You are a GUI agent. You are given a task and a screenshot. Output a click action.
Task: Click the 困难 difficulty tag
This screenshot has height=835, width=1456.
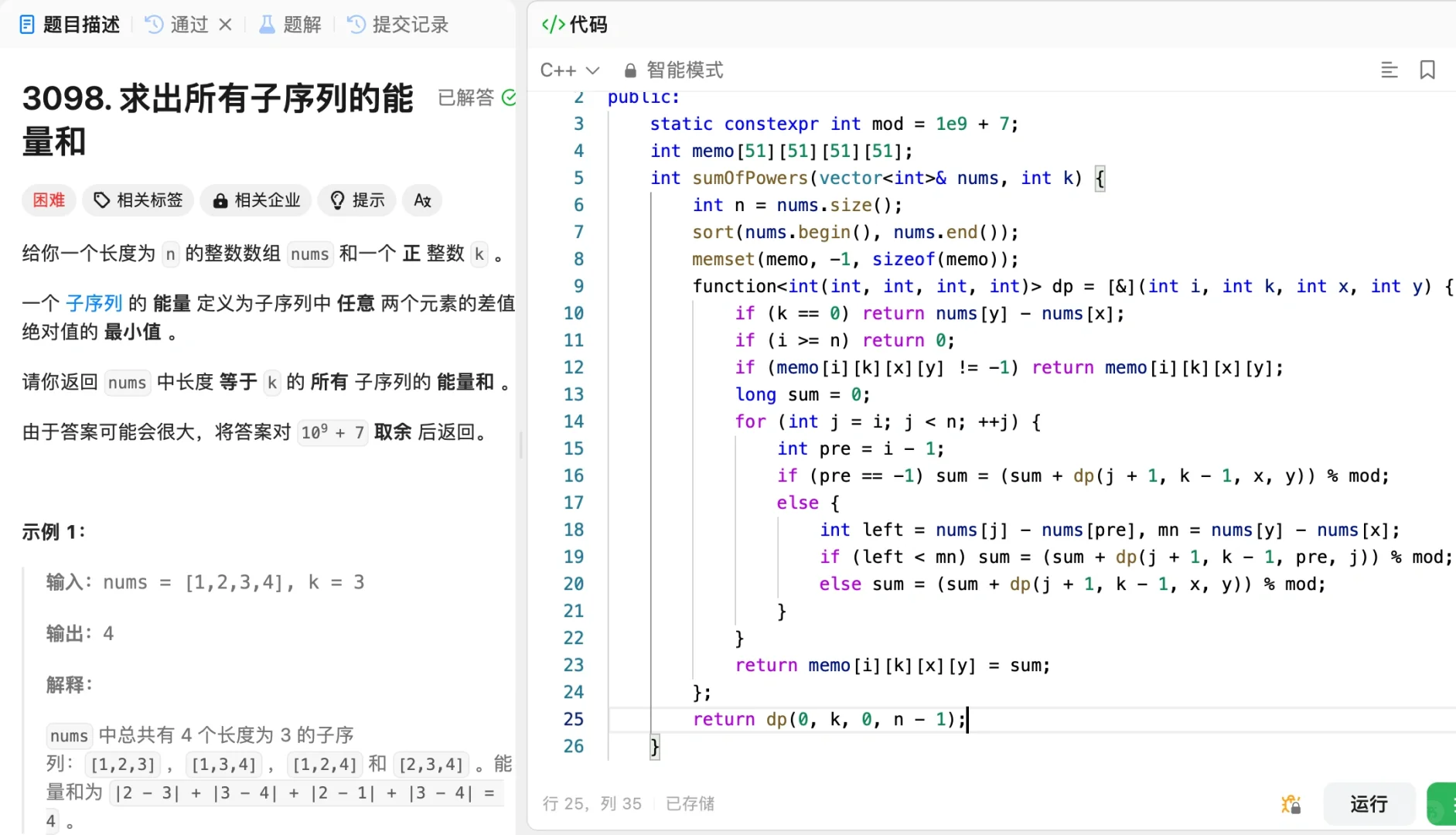(x=49, y=200)
